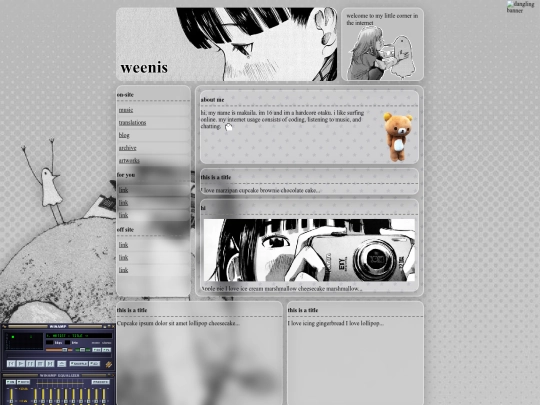Screen dimensions: 540x405
Task: Toggle the PL playlist button in Winamp
Action: click(106, 350)
